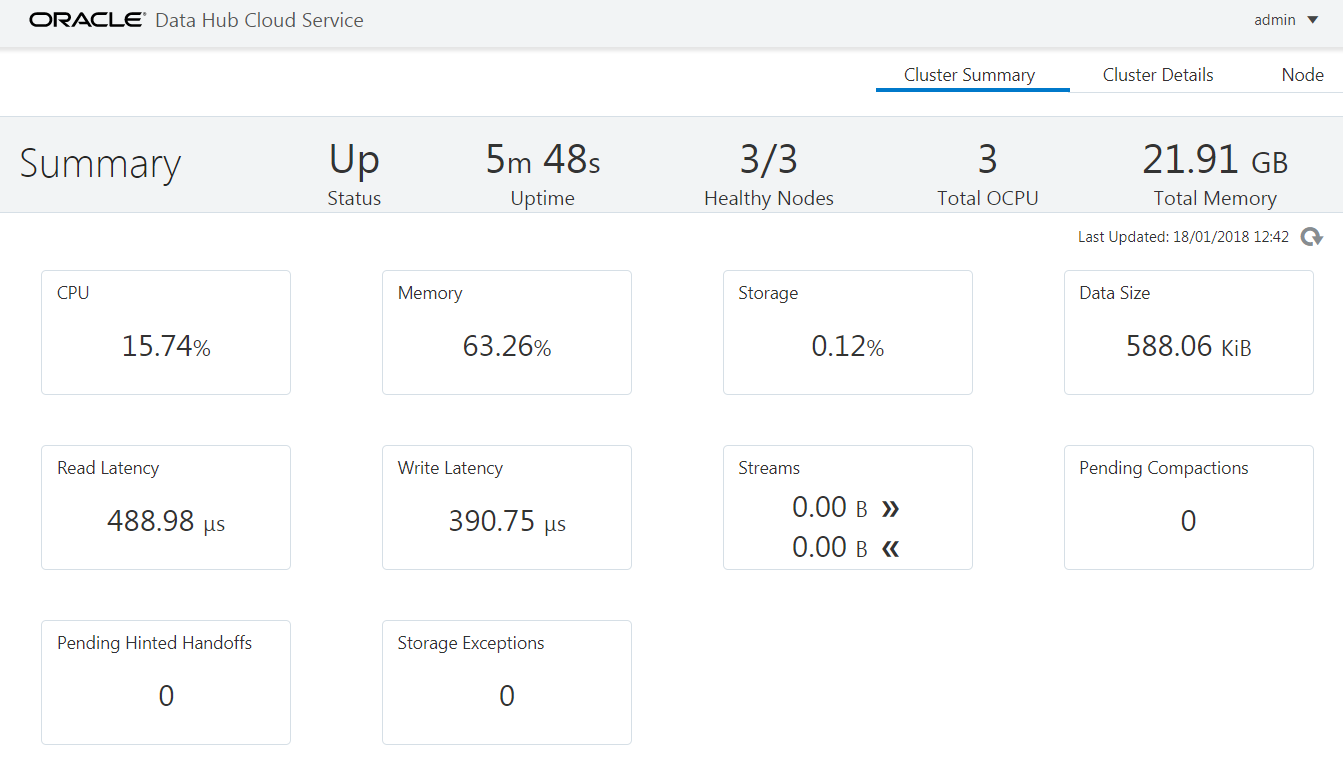Select the Write Latency card

coord(506,507)
